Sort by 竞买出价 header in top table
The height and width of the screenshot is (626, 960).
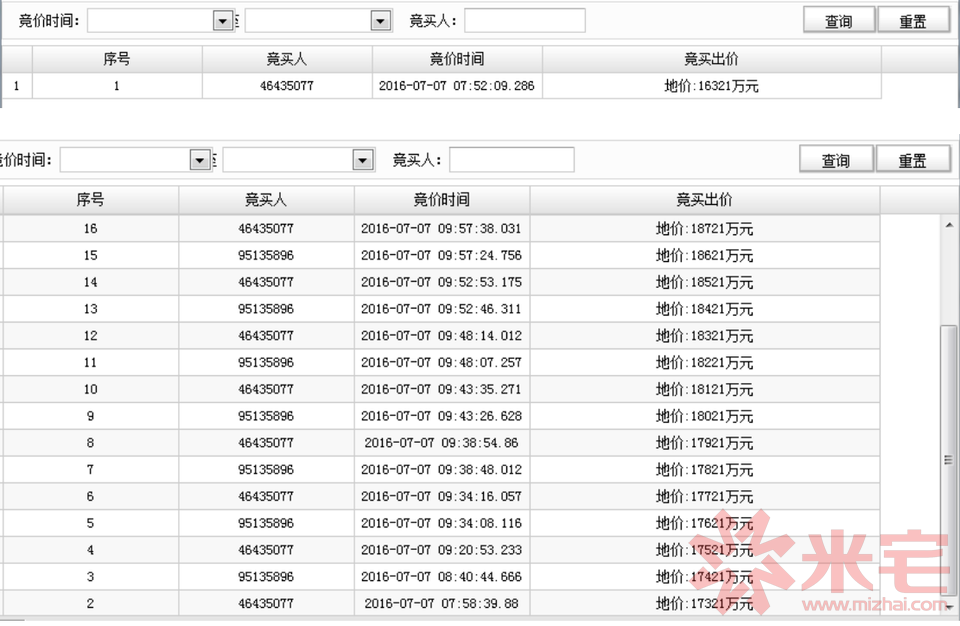[711, 59]
